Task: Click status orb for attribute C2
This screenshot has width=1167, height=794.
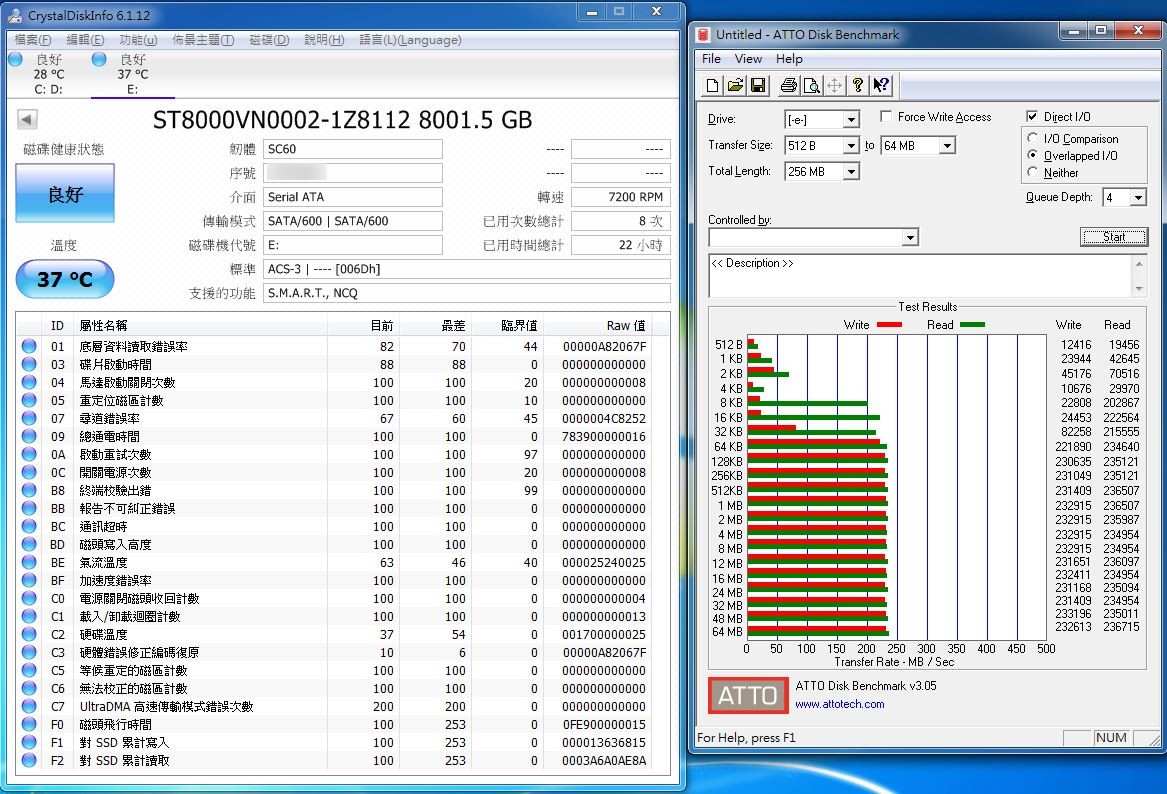Action: click(29, 634)
